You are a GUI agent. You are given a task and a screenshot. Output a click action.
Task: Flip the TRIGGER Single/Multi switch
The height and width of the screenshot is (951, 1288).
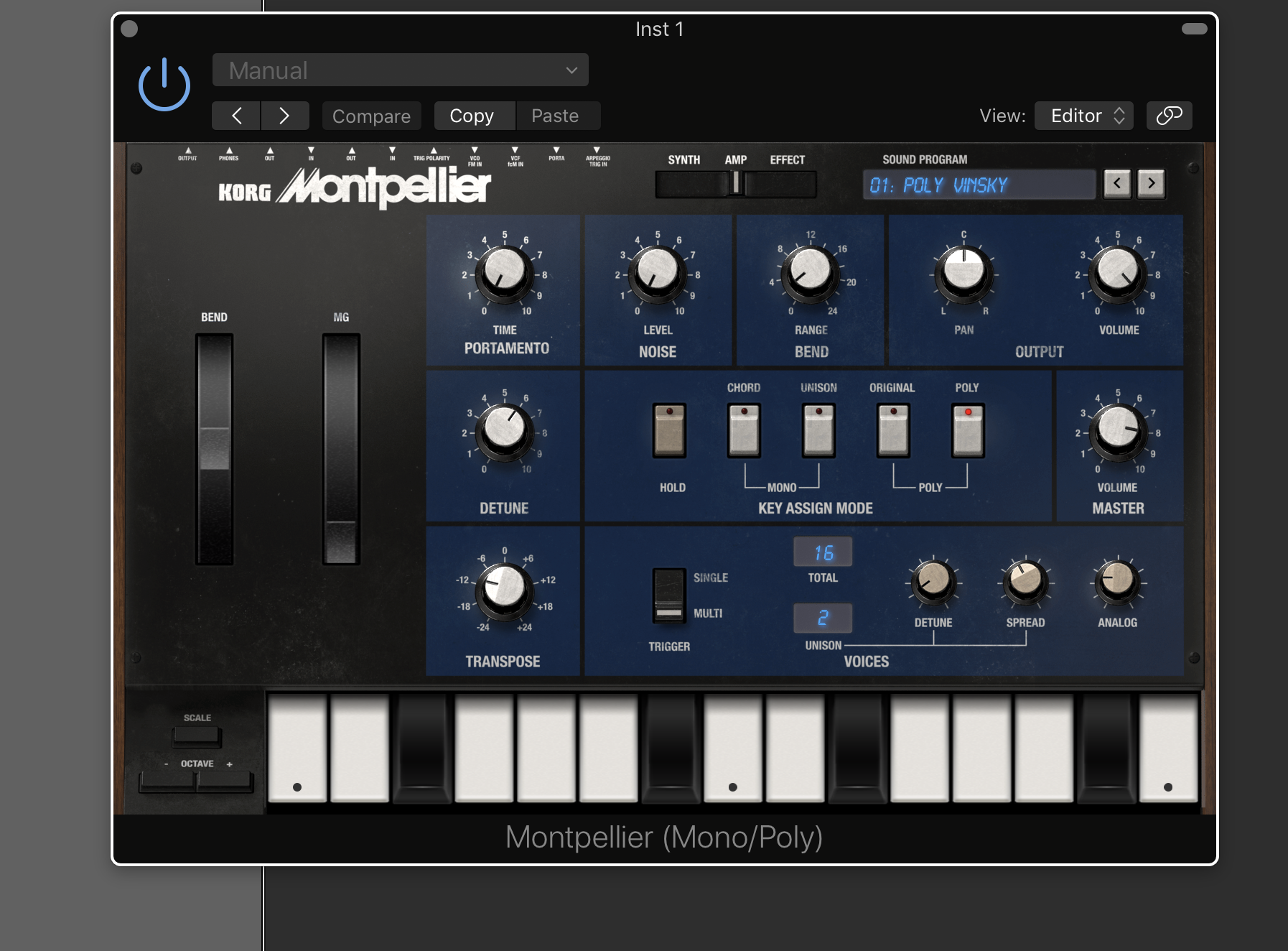tap(668, 595)
